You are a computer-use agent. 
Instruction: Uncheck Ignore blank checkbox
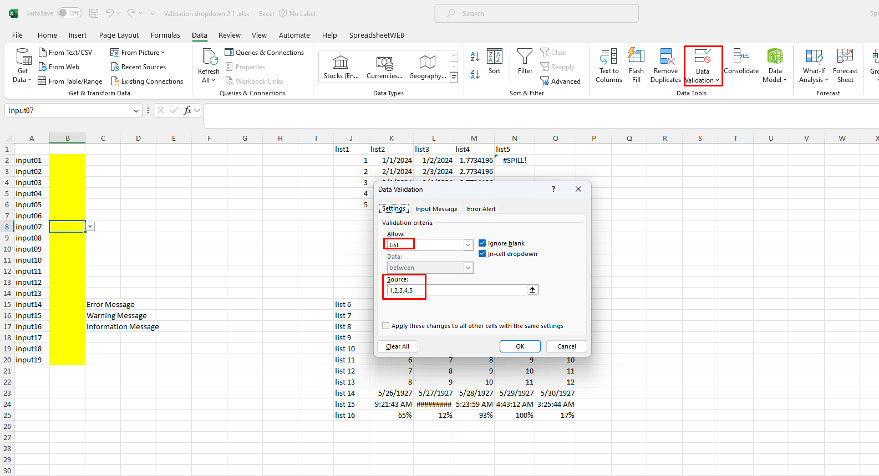[482, 243]
